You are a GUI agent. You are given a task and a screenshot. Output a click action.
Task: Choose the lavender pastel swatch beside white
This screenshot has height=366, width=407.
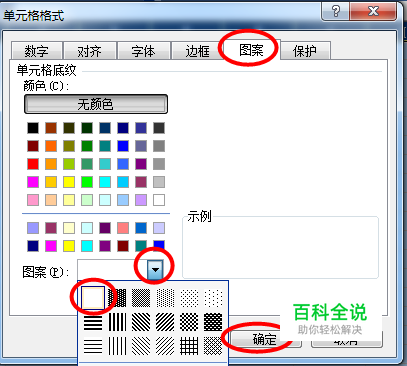pos(141,200)
